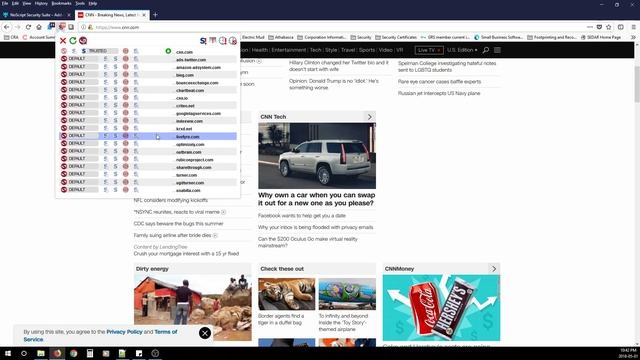
Task: Set cnn.io to Trusted preset
Action: click(x=115, y=97)
